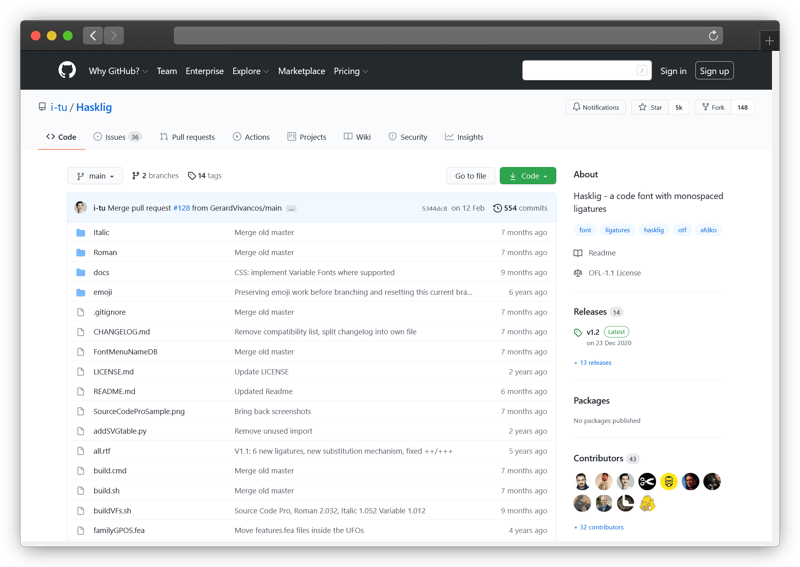The width and height of the screenshot is (800, 567).
Task: Click the scale icon next to OFL-1.1 License
Action: pos(578,273)
